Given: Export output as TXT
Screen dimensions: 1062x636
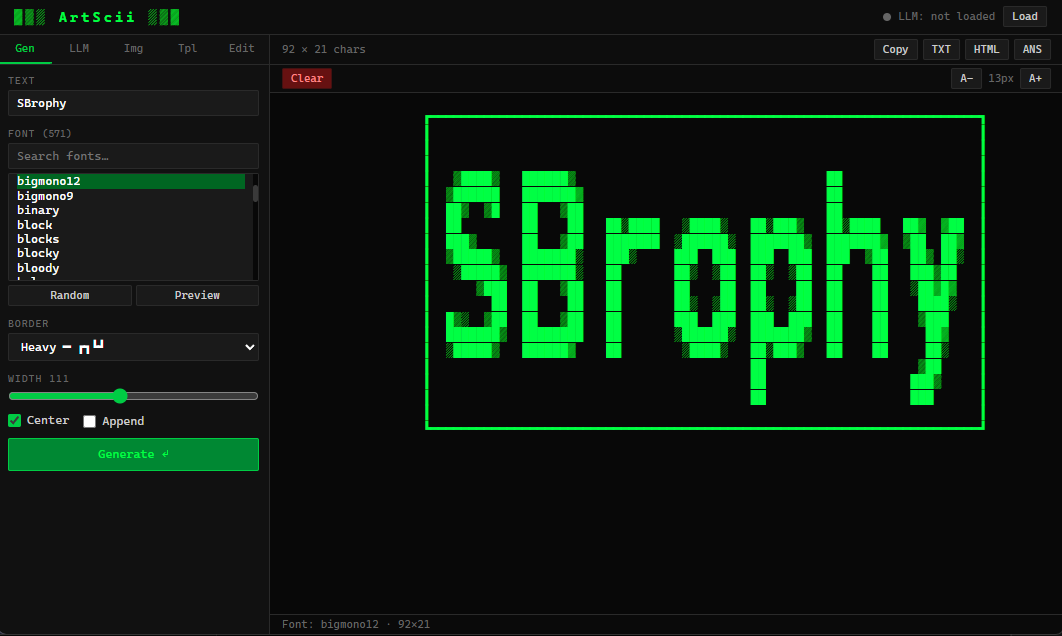Looking at the screenshot, I should tap(941, 49).
